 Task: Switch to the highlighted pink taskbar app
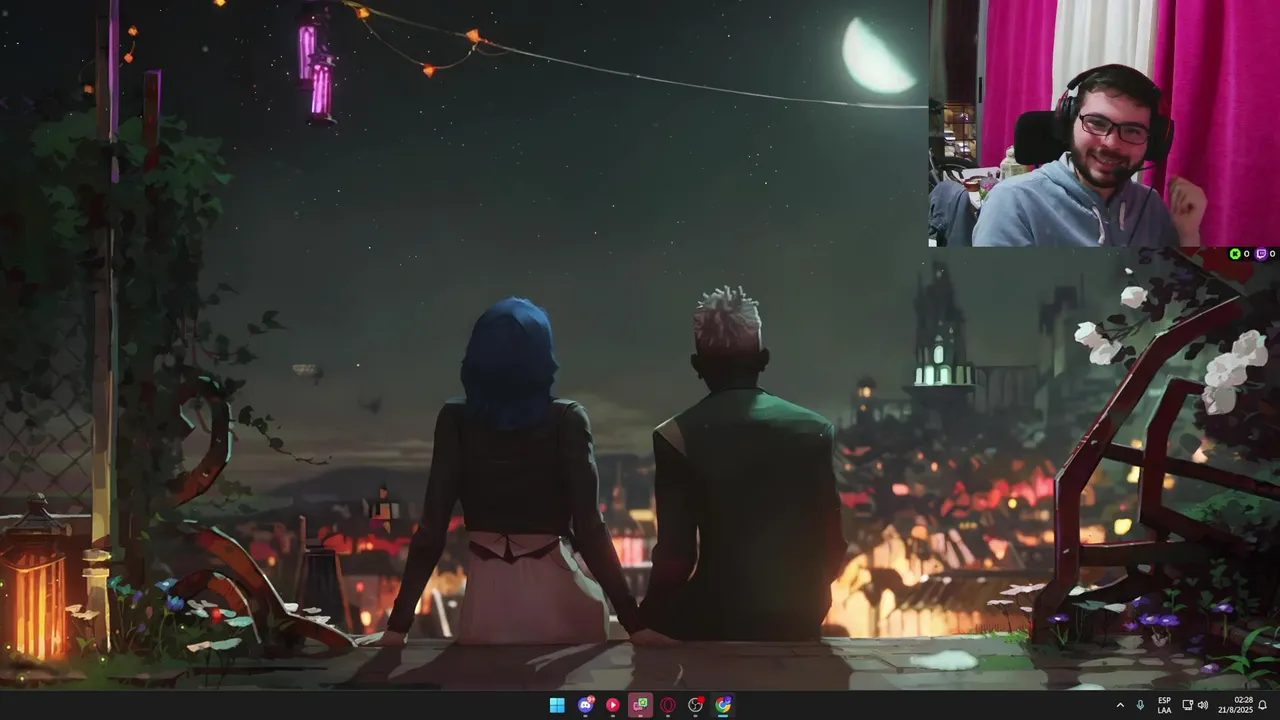640,705
